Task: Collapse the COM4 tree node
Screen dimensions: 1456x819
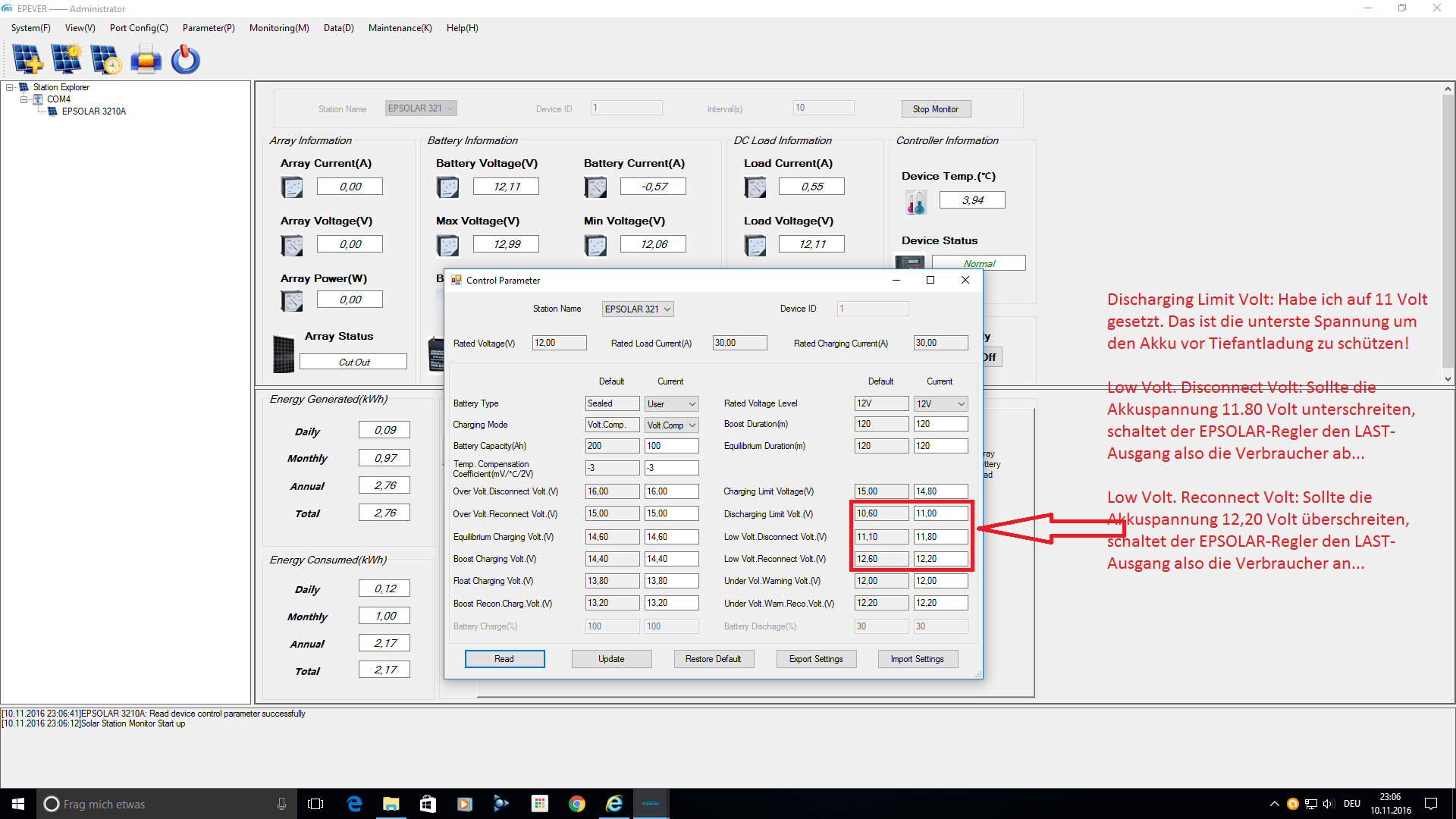Action: pos(24,99)
